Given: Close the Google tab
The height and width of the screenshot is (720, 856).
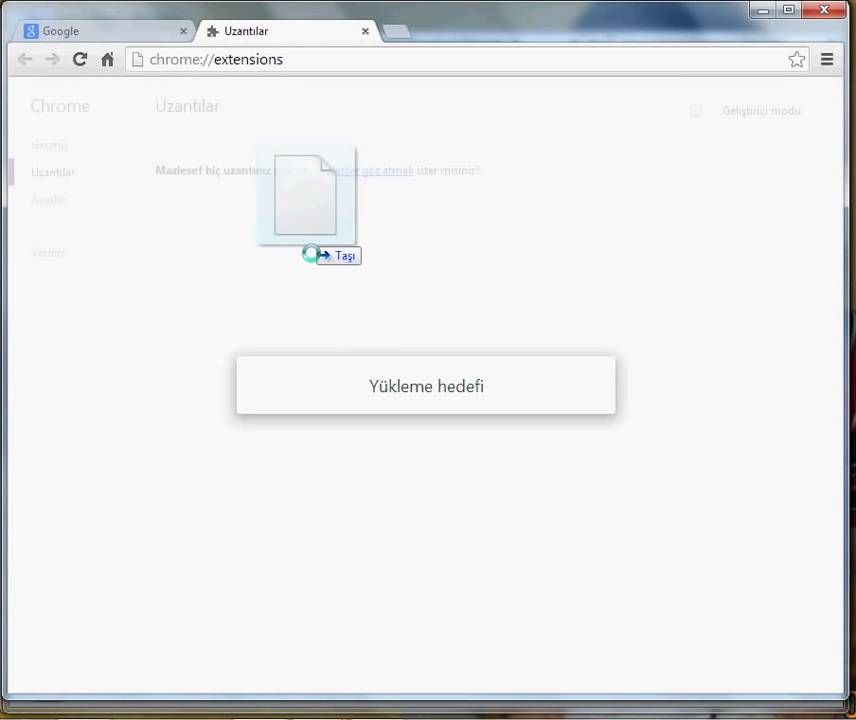Looking at the screenshot, I should click(183, 31).
